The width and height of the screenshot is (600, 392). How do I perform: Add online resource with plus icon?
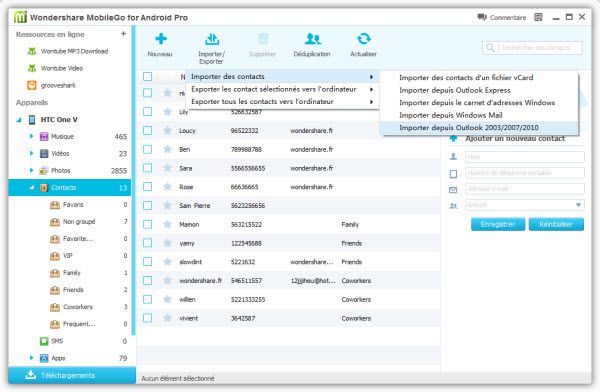click(123, 34)
